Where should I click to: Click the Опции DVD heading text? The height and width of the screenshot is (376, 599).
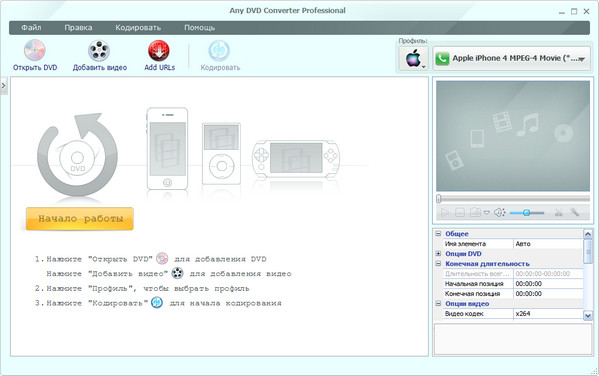coord(463,253)
